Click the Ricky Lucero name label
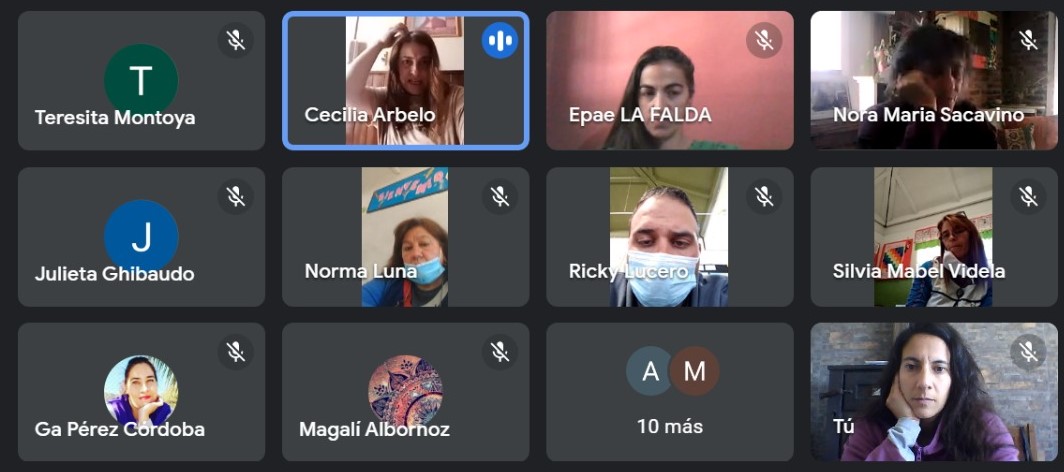This screenshot has height=472, width=1064. click(x=628, y=272)
